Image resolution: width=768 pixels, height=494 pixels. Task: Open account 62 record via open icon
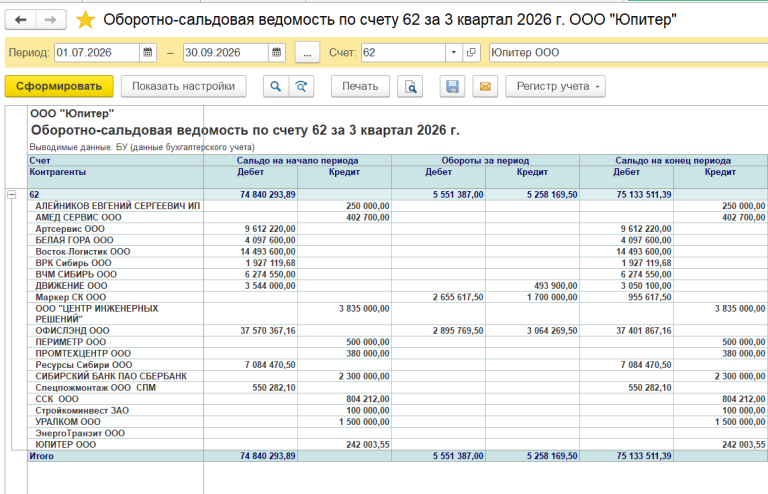[x=471, y=52]
